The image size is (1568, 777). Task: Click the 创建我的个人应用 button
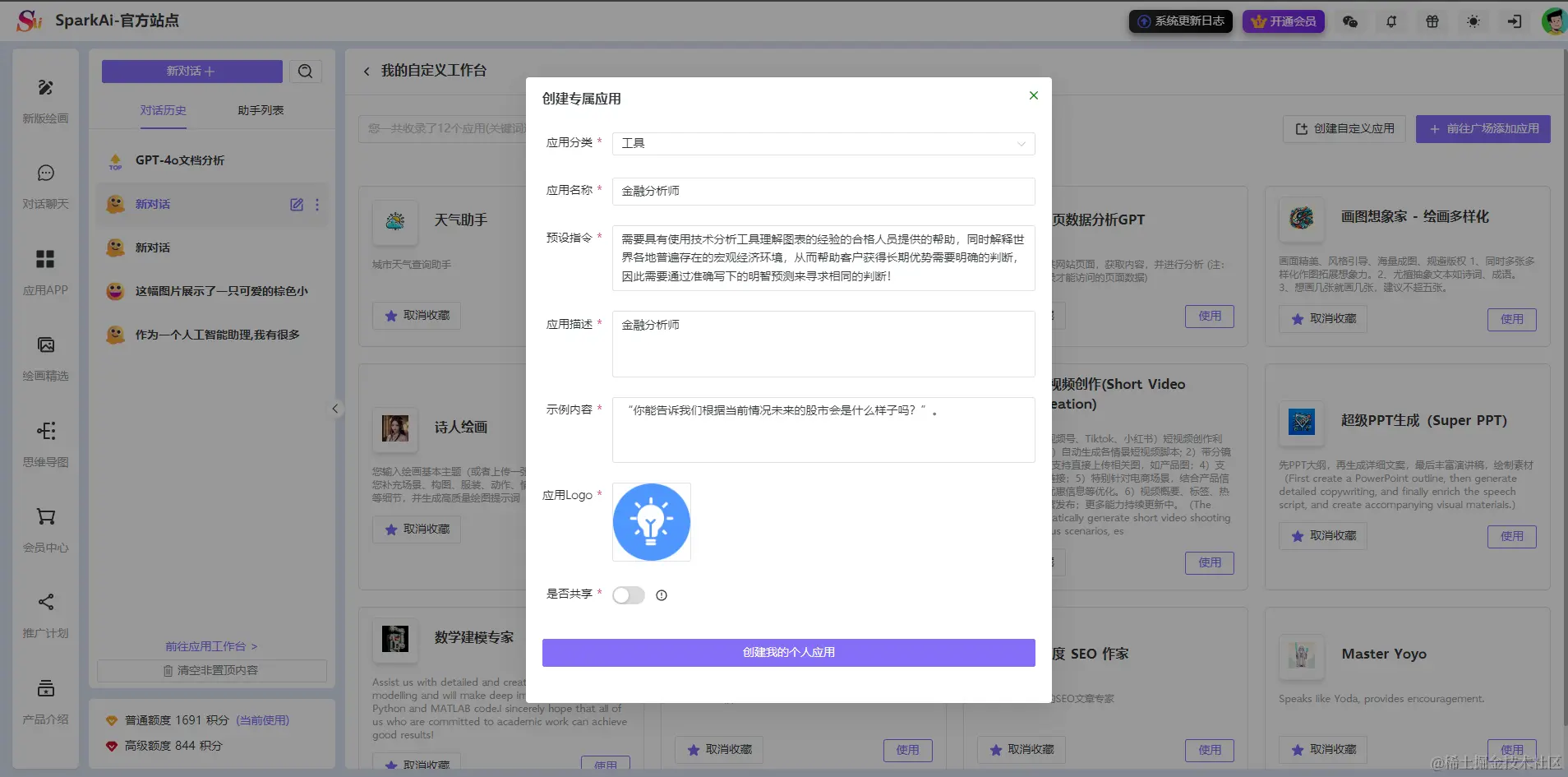tap(788, 652)
